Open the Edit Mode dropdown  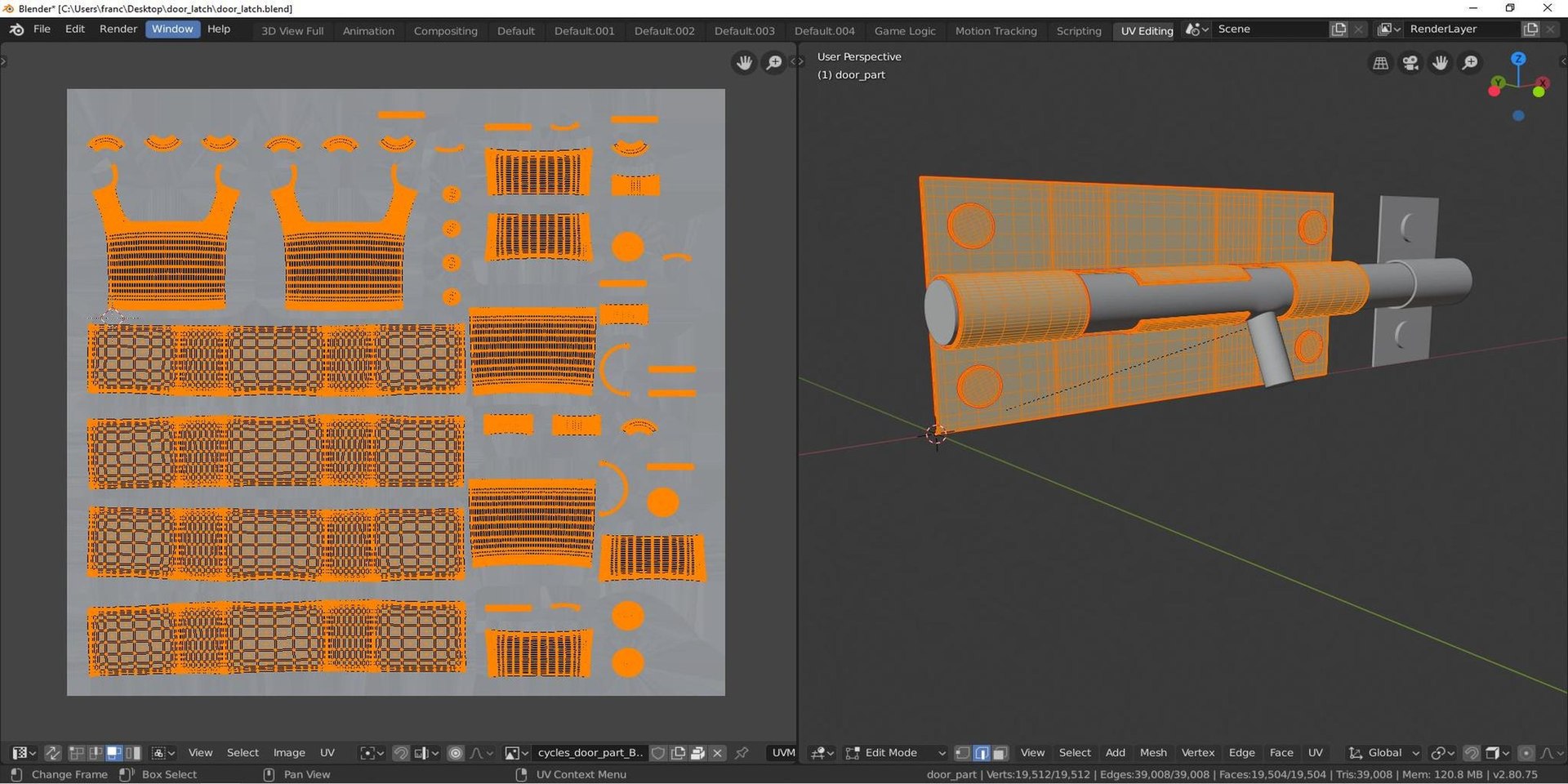point(895,753)
